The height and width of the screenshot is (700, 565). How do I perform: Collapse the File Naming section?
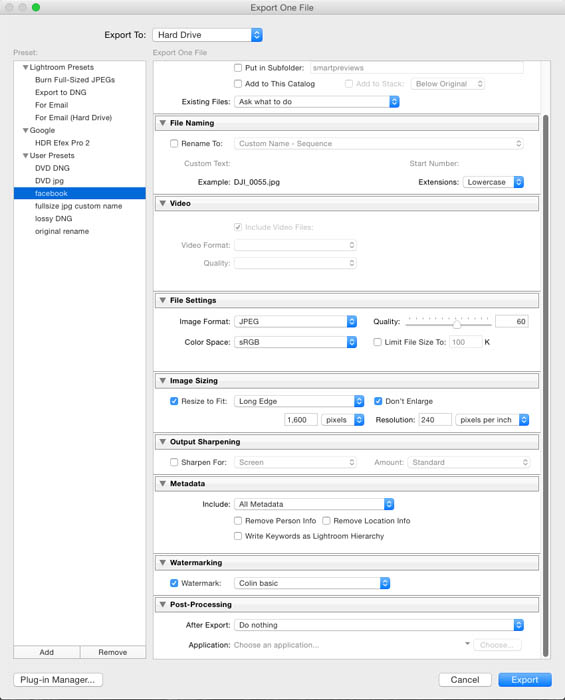click(163, 123)
